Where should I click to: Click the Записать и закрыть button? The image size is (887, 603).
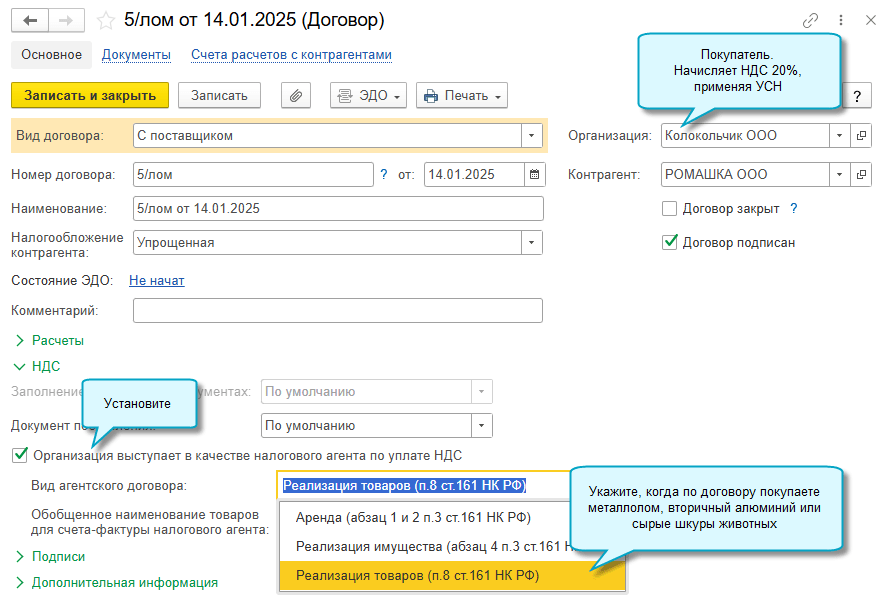tap(90, 96)
